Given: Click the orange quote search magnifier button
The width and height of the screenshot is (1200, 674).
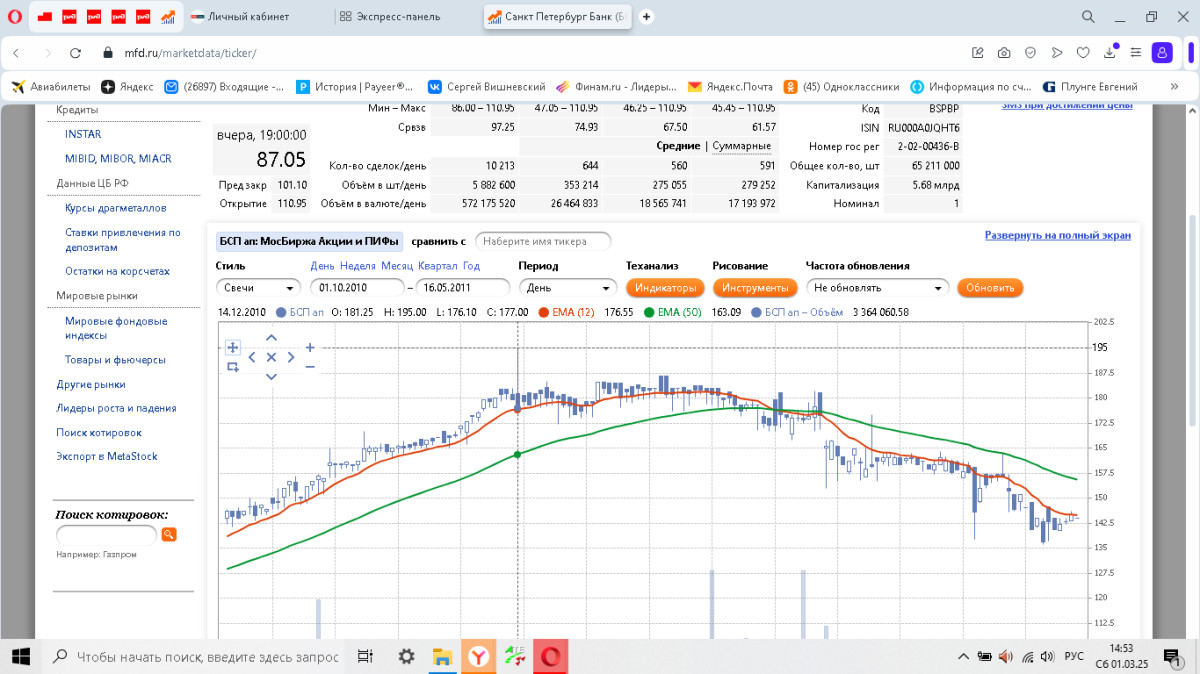Looking at the screenshot, I should [169, 535].
